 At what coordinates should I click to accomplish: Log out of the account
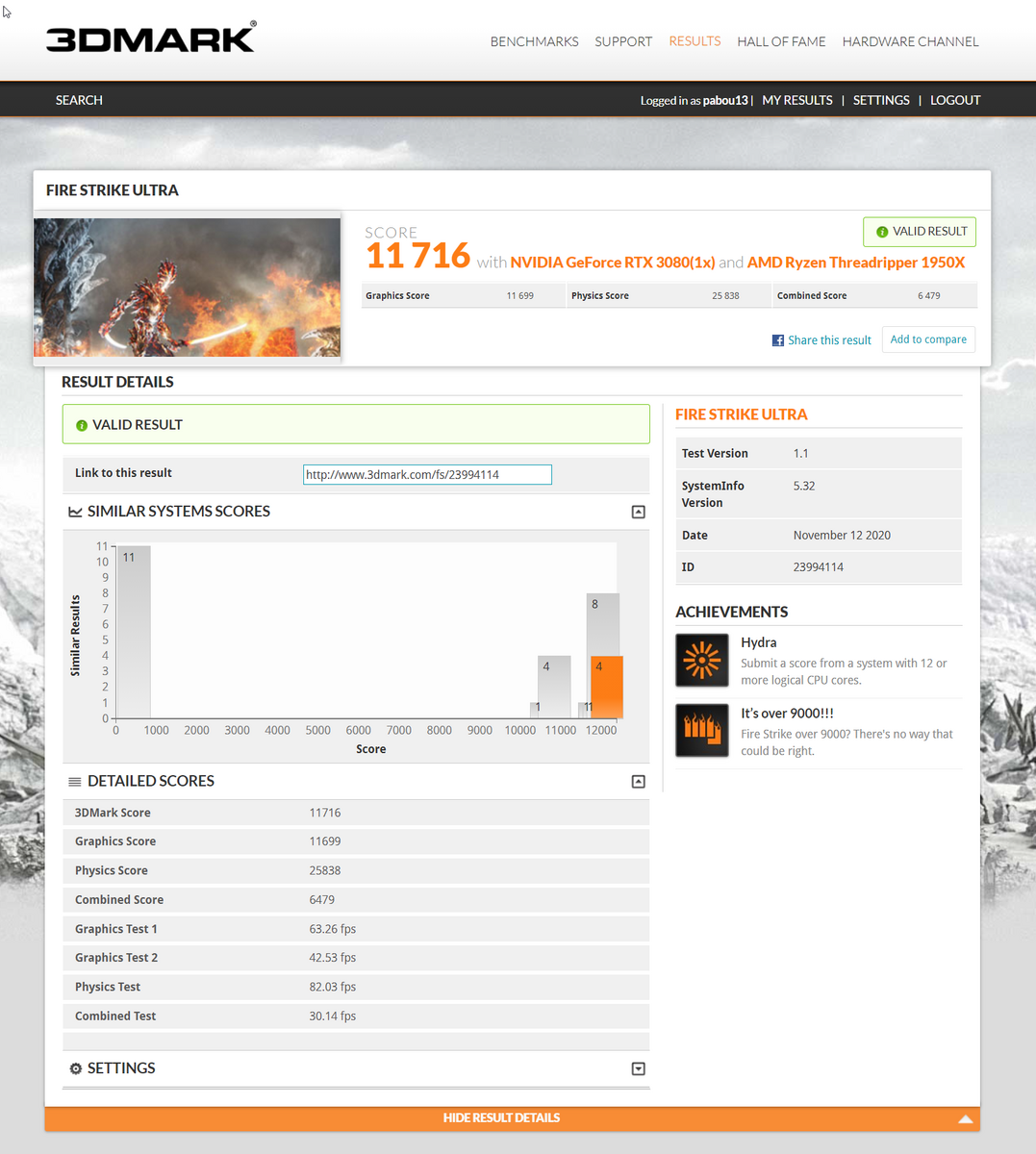[955, 100]
